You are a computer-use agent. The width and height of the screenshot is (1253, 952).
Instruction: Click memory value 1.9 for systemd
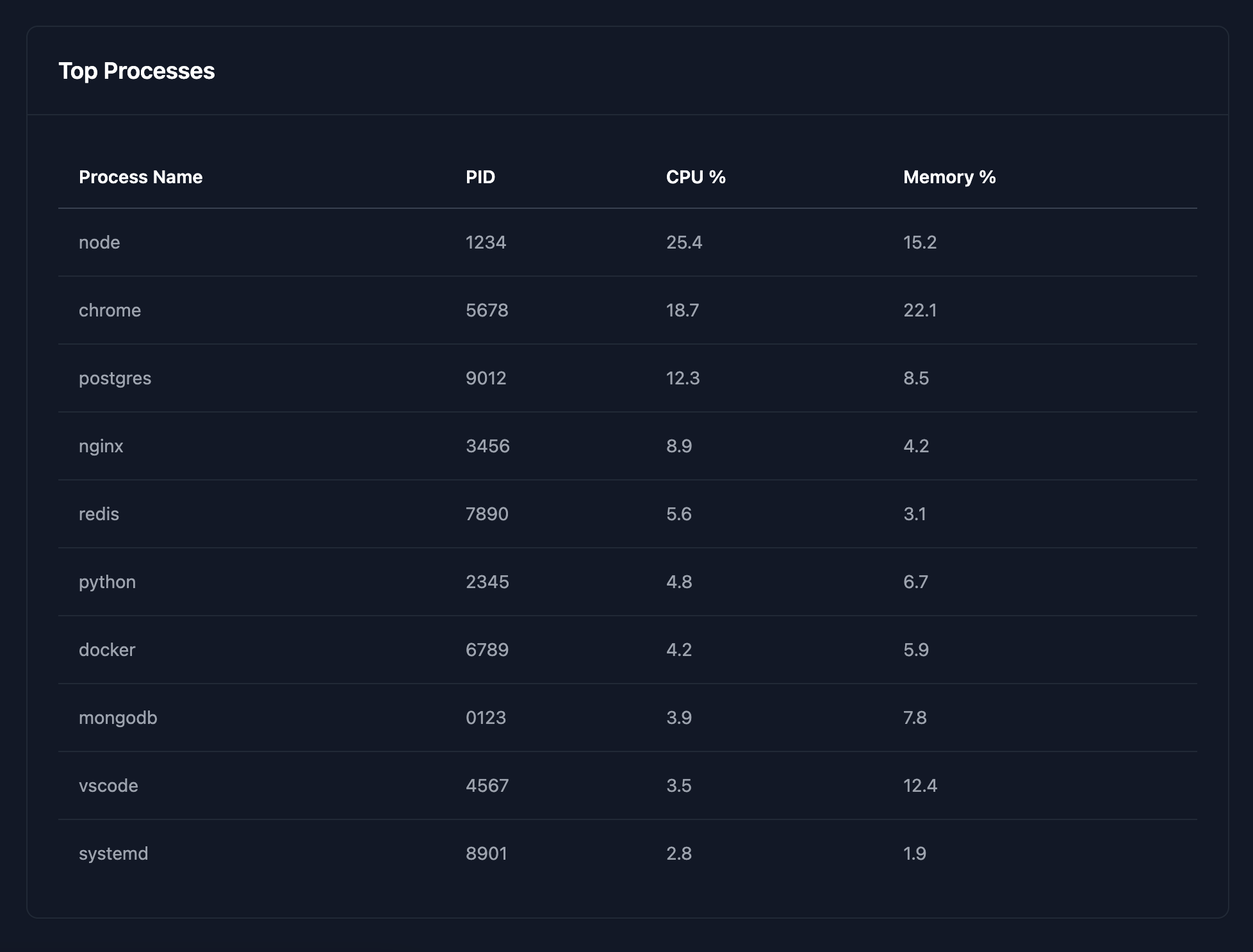915,853
